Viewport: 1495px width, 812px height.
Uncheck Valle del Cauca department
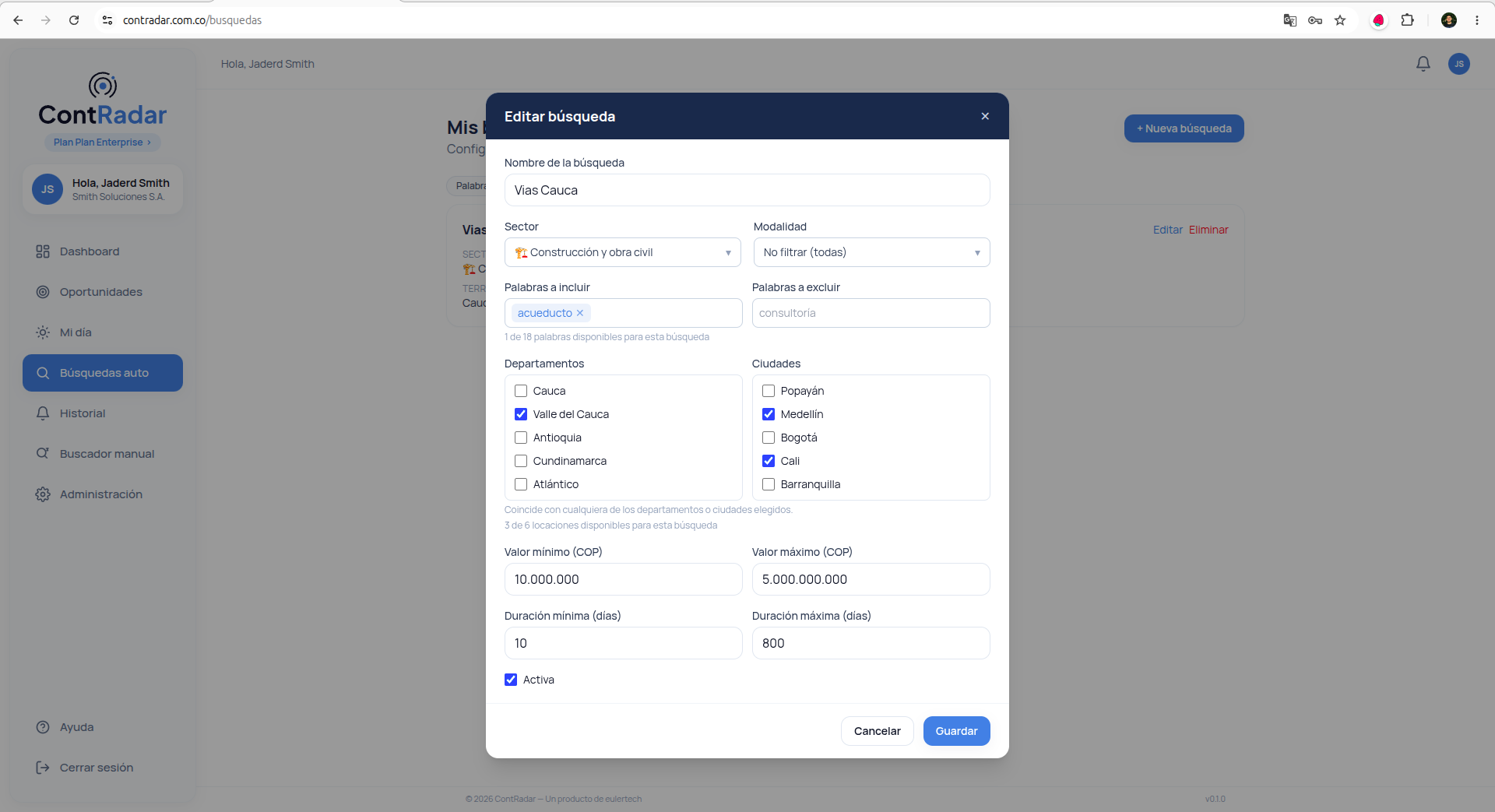pos(521,414)
